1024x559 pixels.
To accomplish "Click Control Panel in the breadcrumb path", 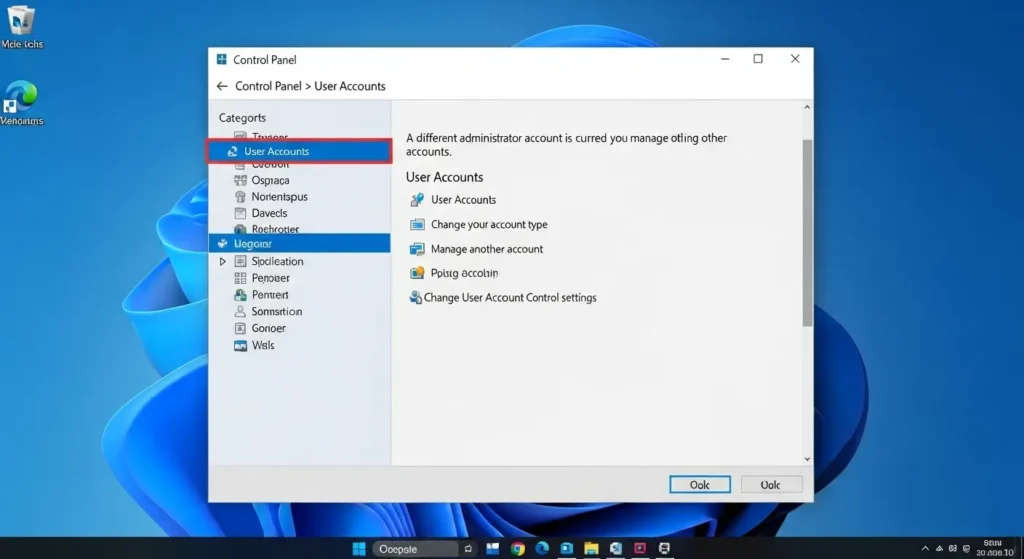I will click(x=268, y=86).
